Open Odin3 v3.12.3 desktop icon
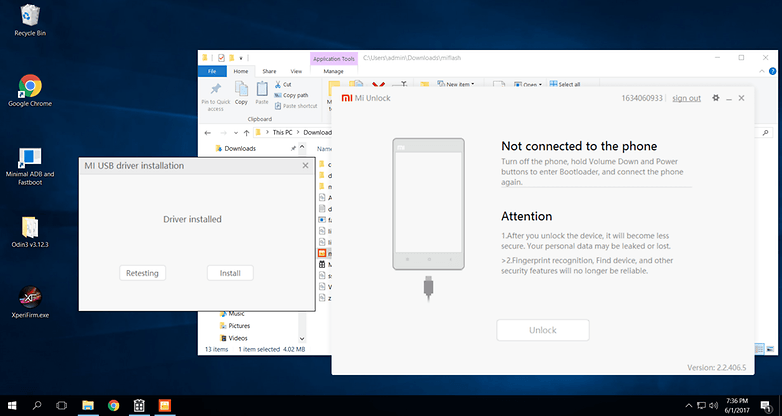Screen dimensions: 782x416 point(30,233)
